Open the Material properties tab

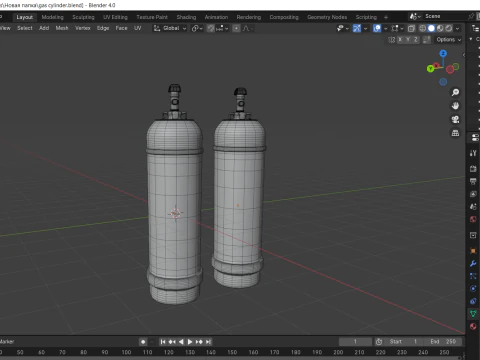pos(473,326)
